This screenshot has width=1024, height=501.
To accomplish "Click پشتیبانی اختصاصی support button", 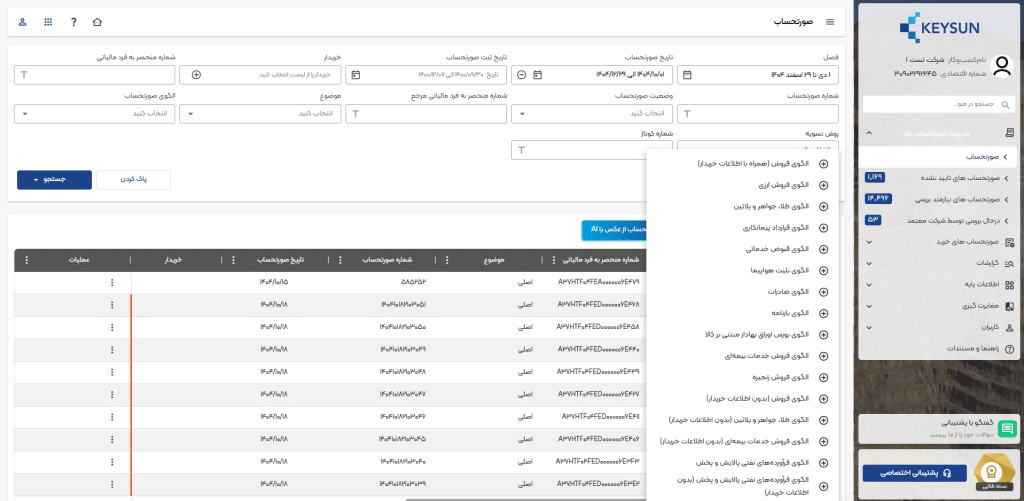I will point(907,471).
